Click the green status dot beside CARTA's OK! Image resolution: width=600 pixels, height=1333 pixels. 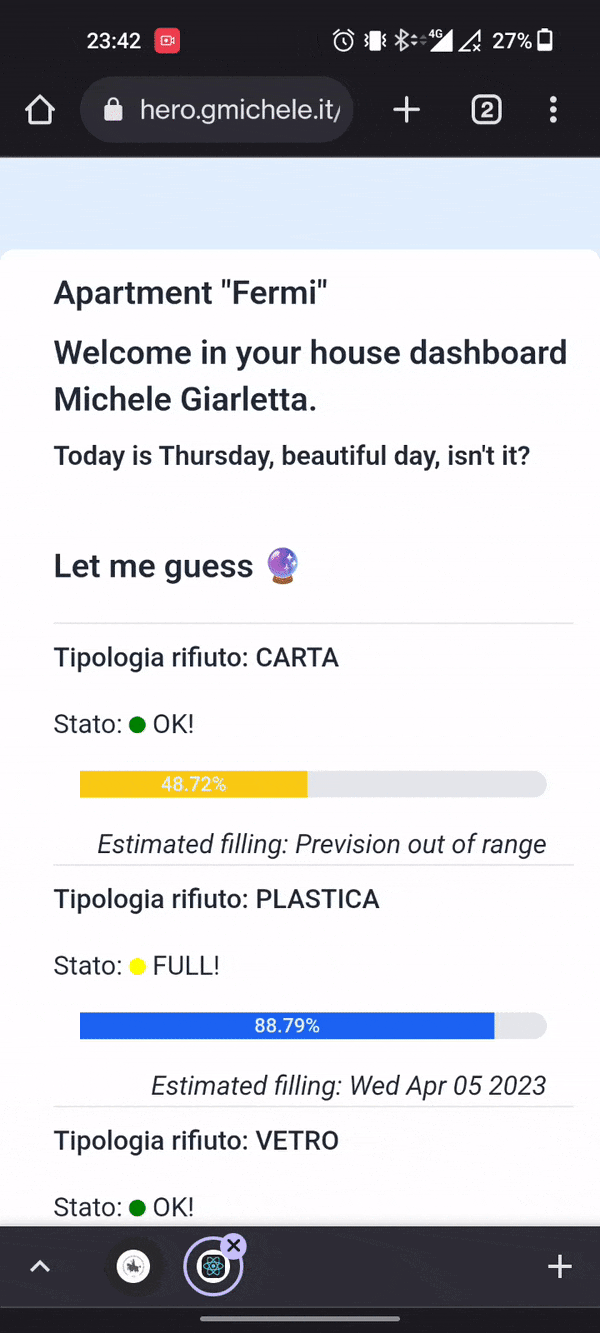138,725
